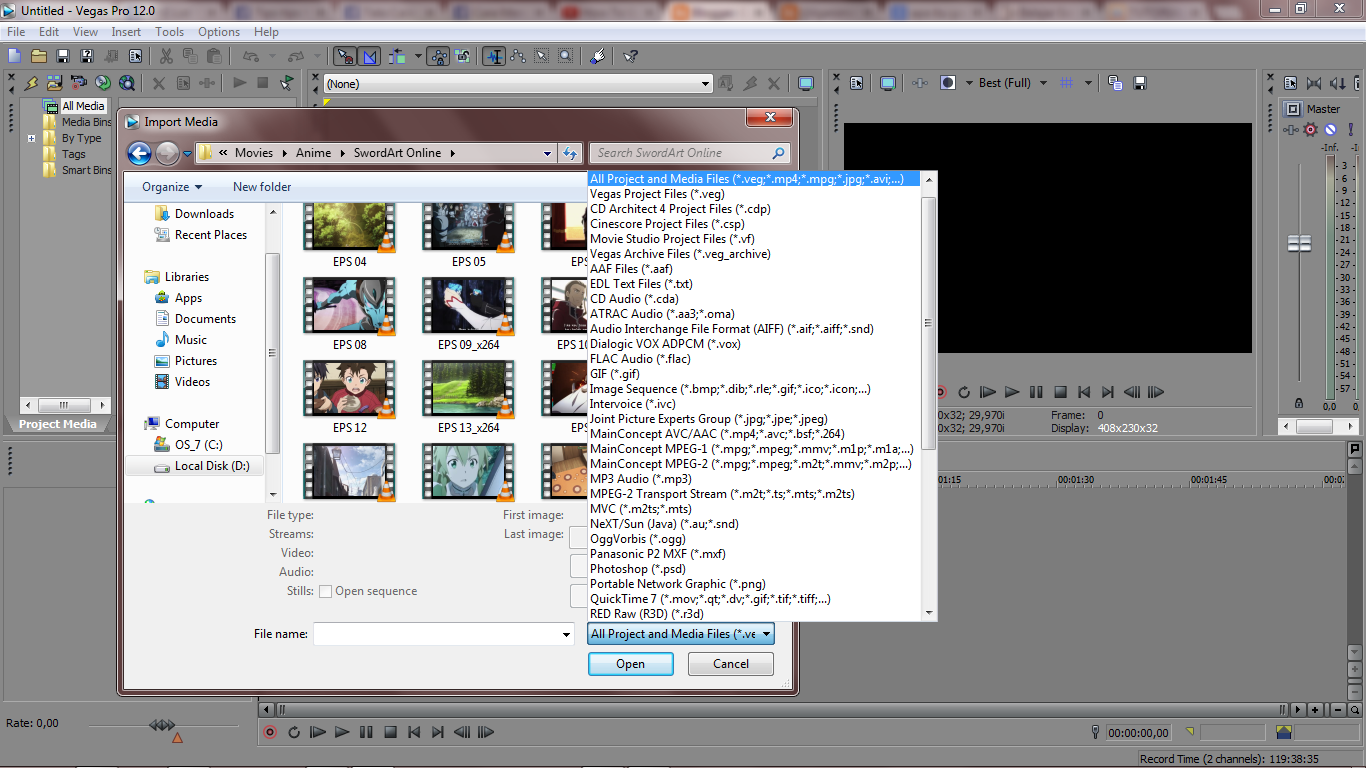Click the New project icon in main toolbar
Image resolution: width=1366 pixels, height=768 pixels.
point(14,56)
